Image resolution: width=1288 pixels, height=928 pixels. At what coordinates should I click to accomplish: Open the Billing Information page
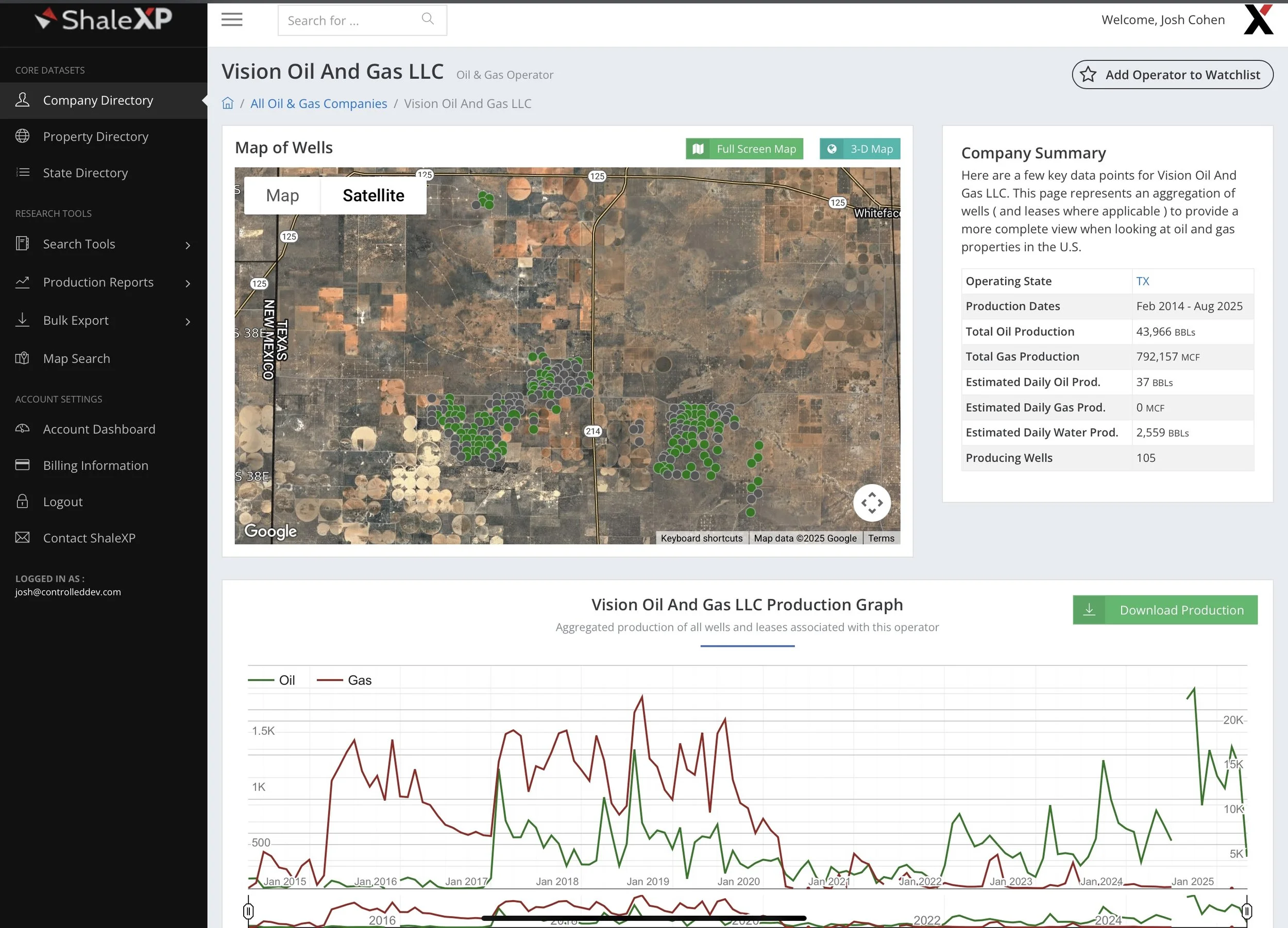pyautogui.click(x=95, y=466)
